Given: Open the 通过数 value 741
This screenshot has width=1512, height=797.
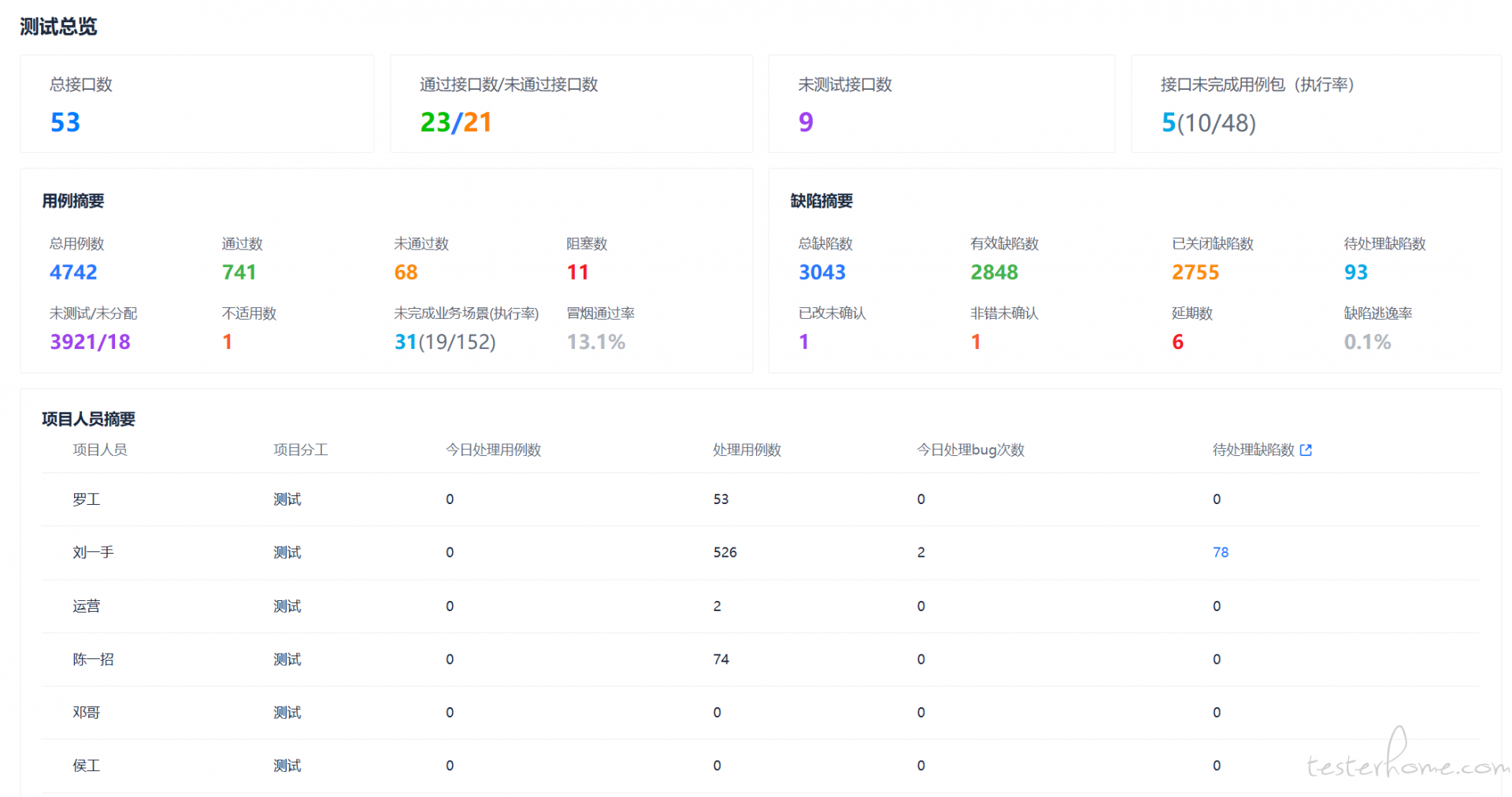Looking at the screenshot, I should [x=239, y=272].
